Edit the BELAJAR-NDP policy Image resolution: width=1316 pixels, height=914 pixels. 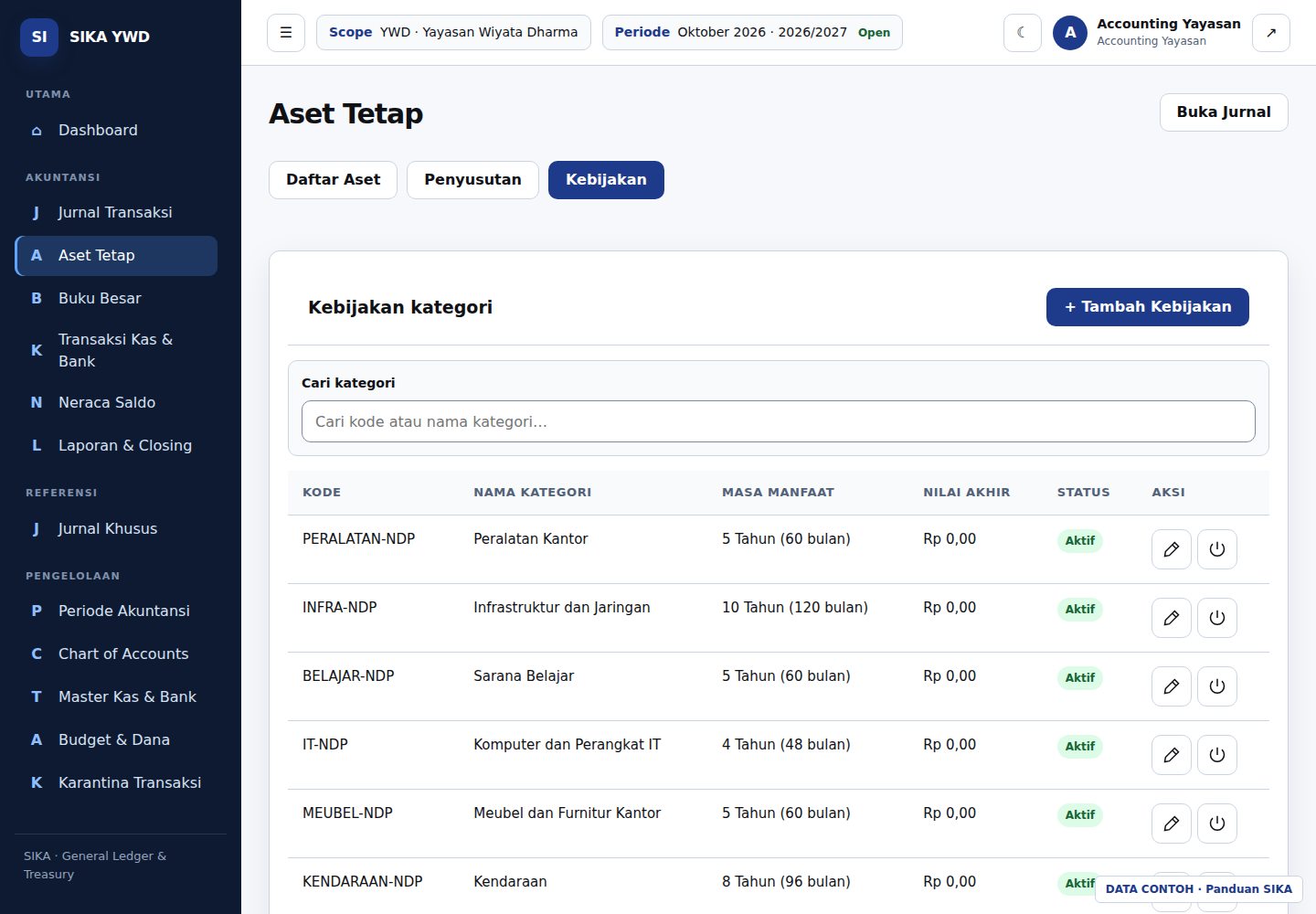pos(1171,686)
